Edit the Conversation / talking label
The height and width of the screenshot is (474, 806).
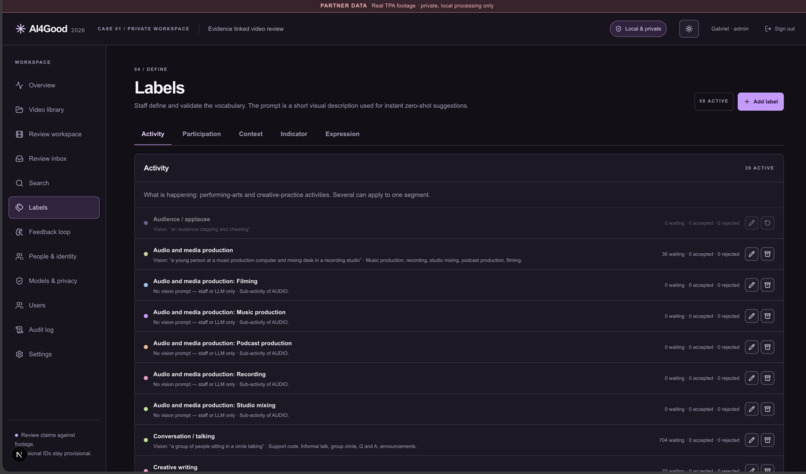click(752, 440)
